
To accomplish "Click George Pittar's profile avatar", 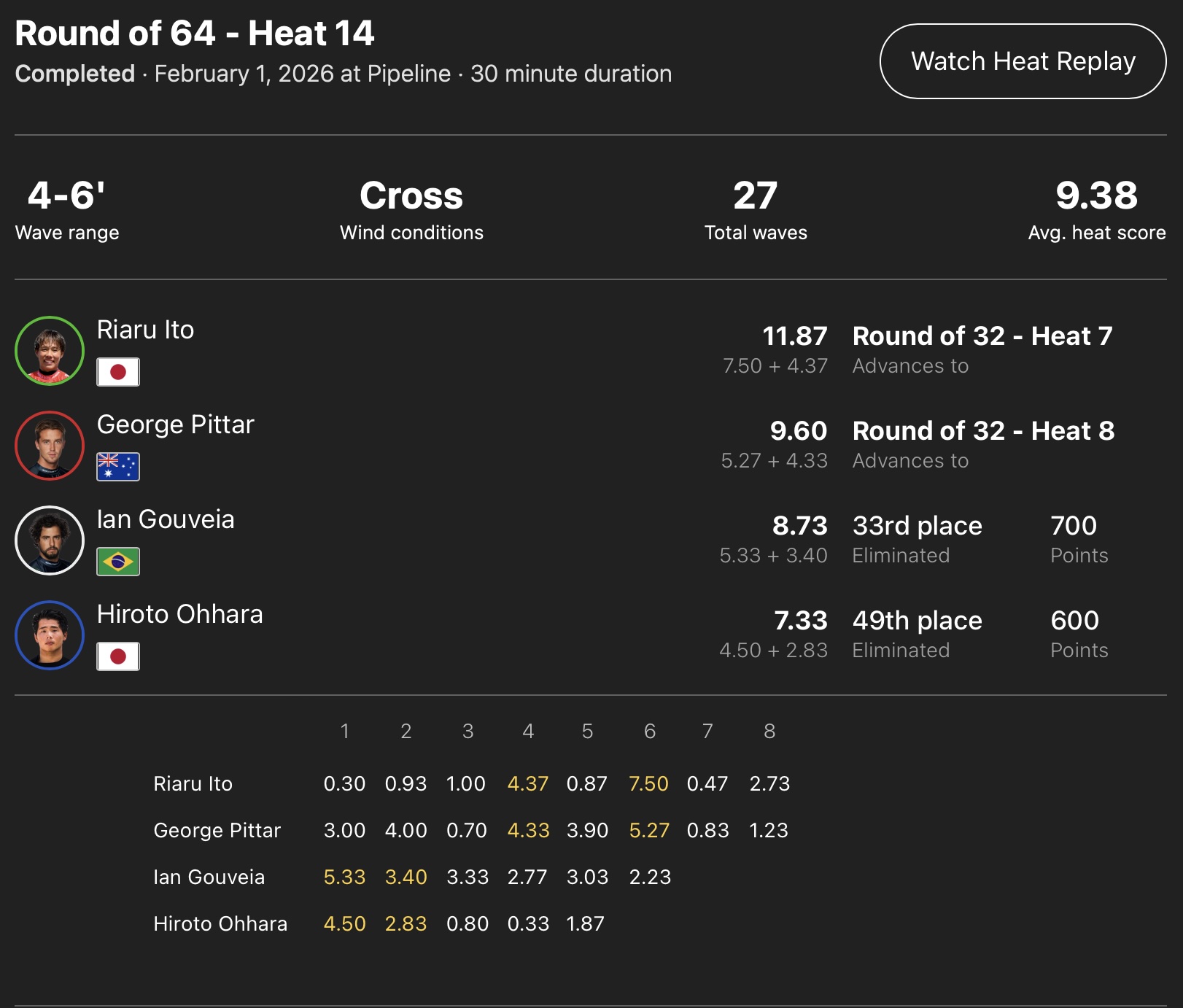I will (x=50, y=446).
